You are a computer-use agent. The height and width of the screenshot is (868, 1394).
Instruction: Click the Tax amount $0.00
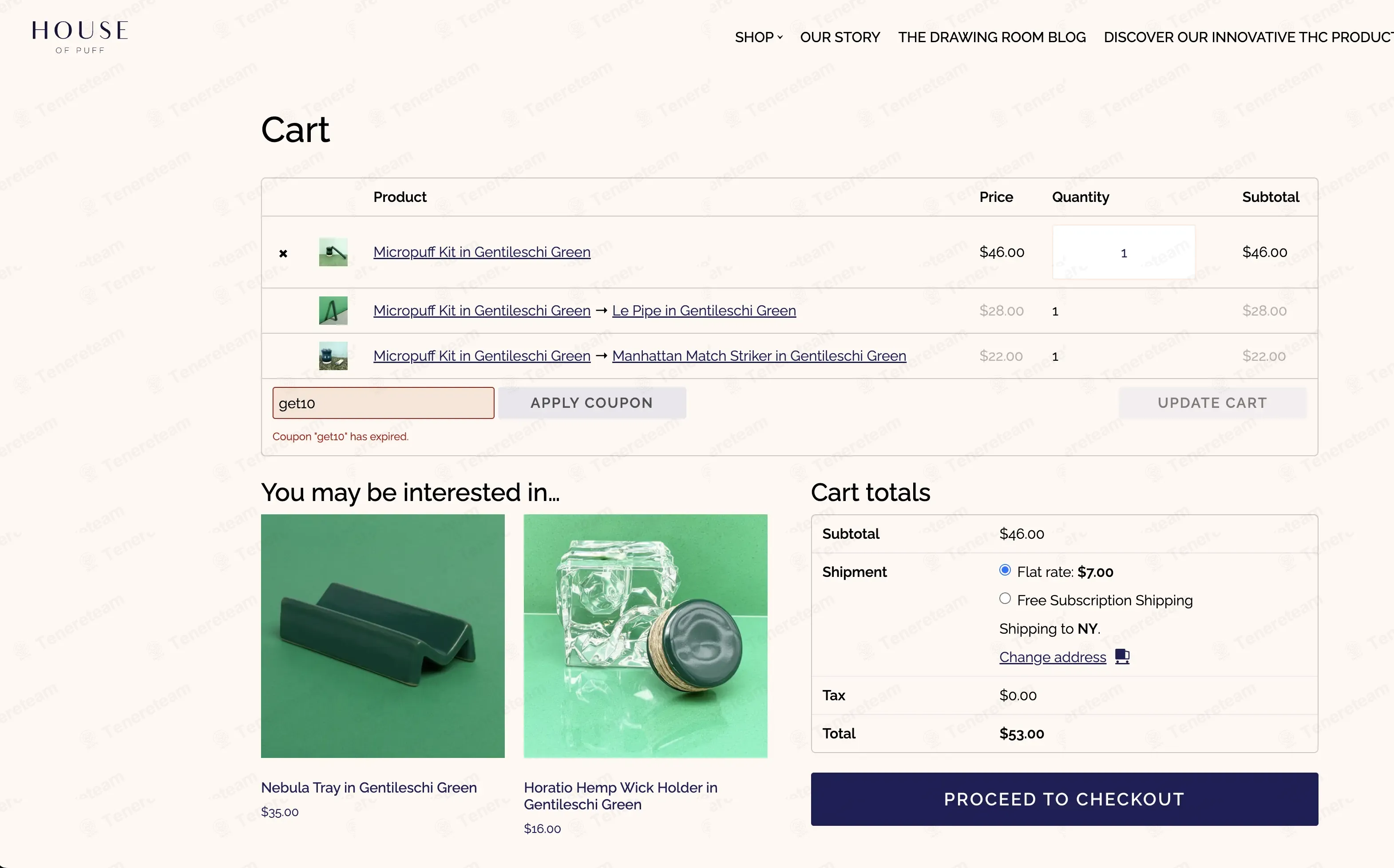coord(1018,696)
